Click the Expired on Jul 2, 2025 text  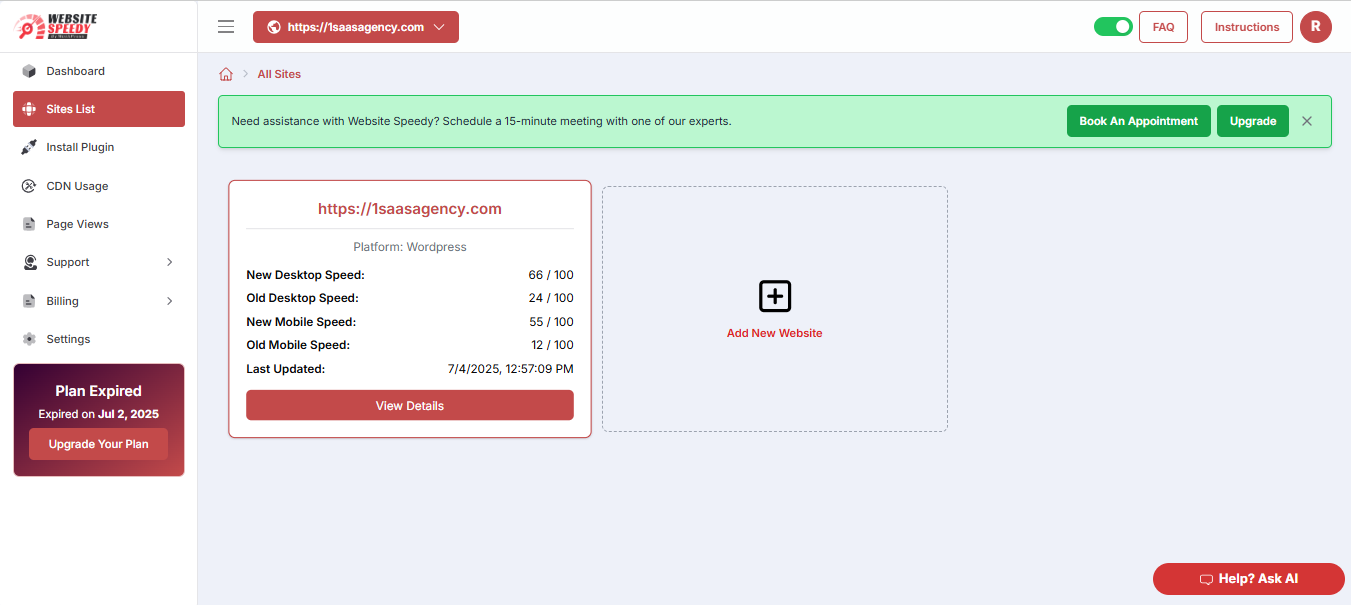pyautogui.click(x=98, y=414)
